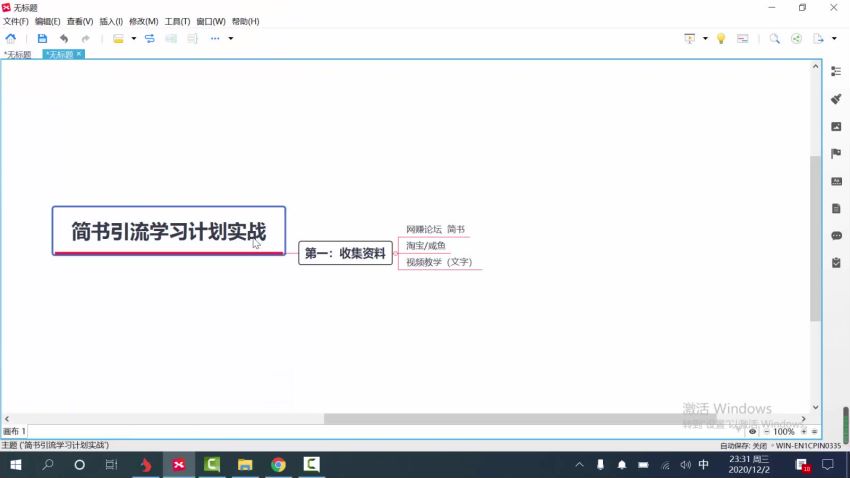Image resolution: width=850 pixels, height=478 pixels.
Task: Open the Outline panel in the right sidebar
Action: pos(836,71)
